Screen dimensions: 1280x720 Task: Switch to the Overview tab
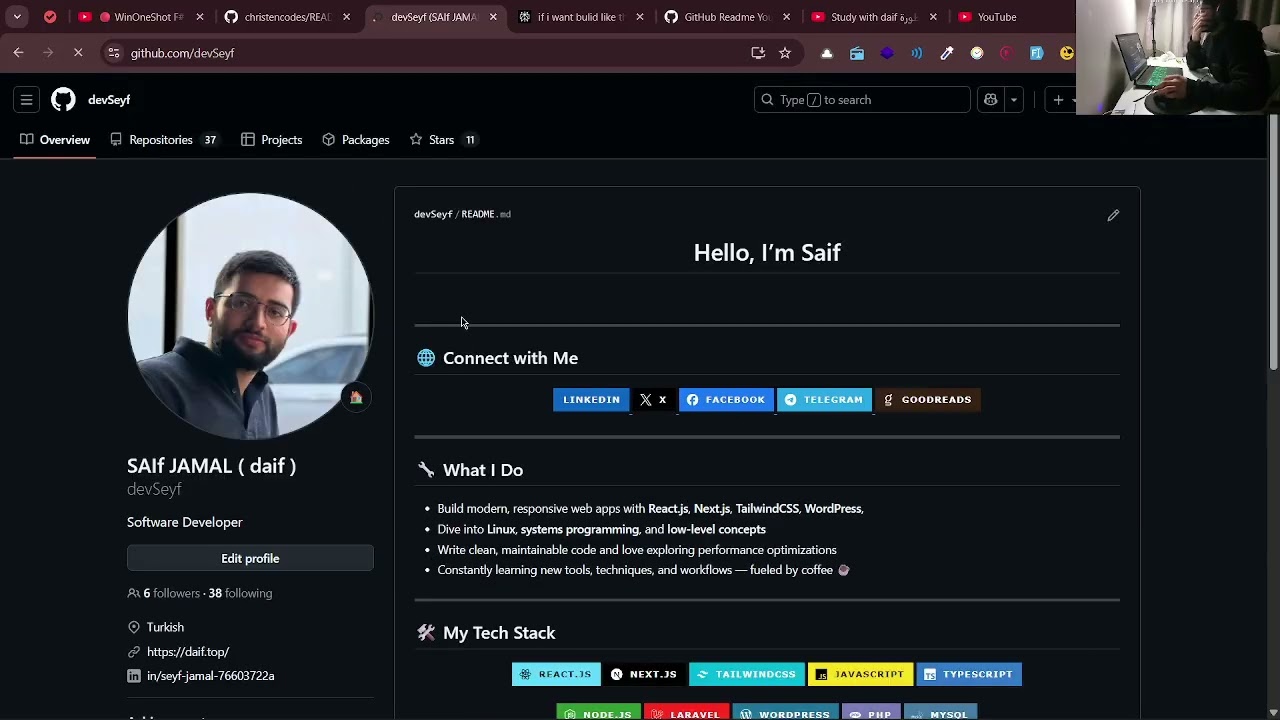(x=55, y=140)
